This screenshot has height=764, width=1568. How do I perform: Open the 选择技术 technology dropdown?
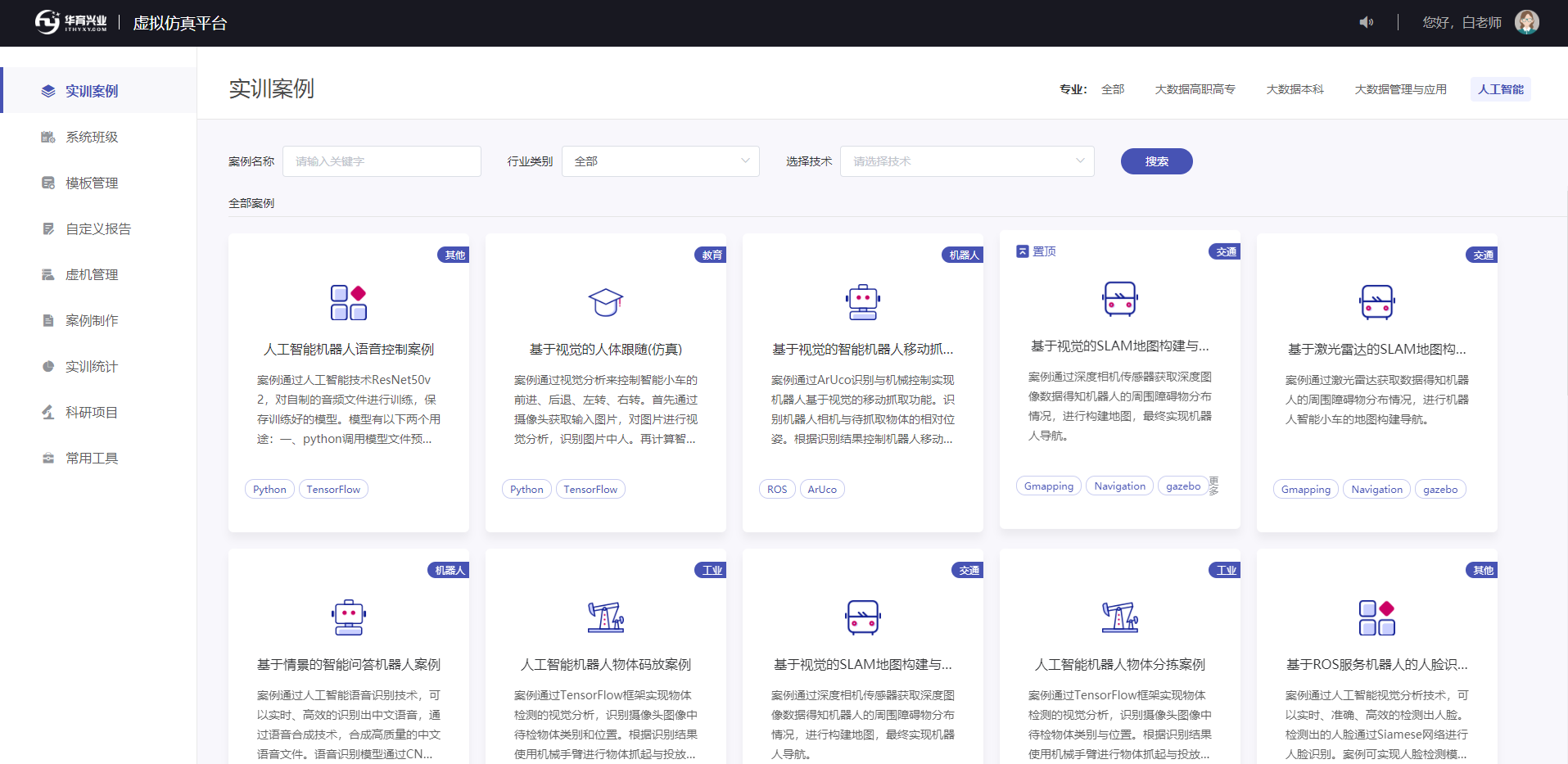point(967,161)
